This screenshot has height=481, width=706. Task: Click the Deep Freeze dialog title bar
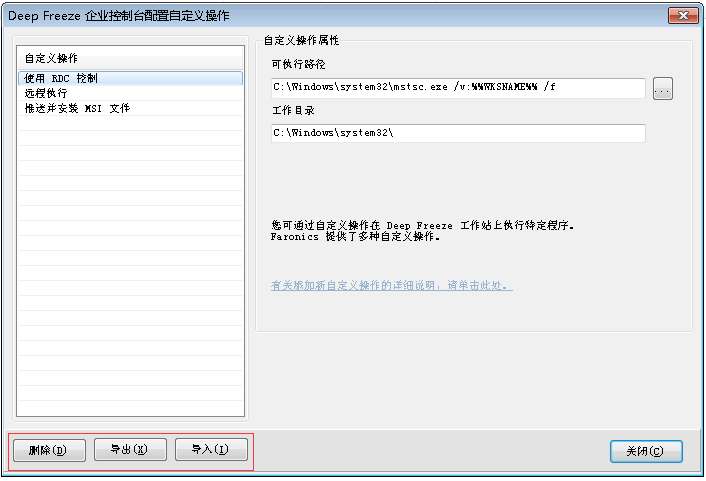(300, 15)
